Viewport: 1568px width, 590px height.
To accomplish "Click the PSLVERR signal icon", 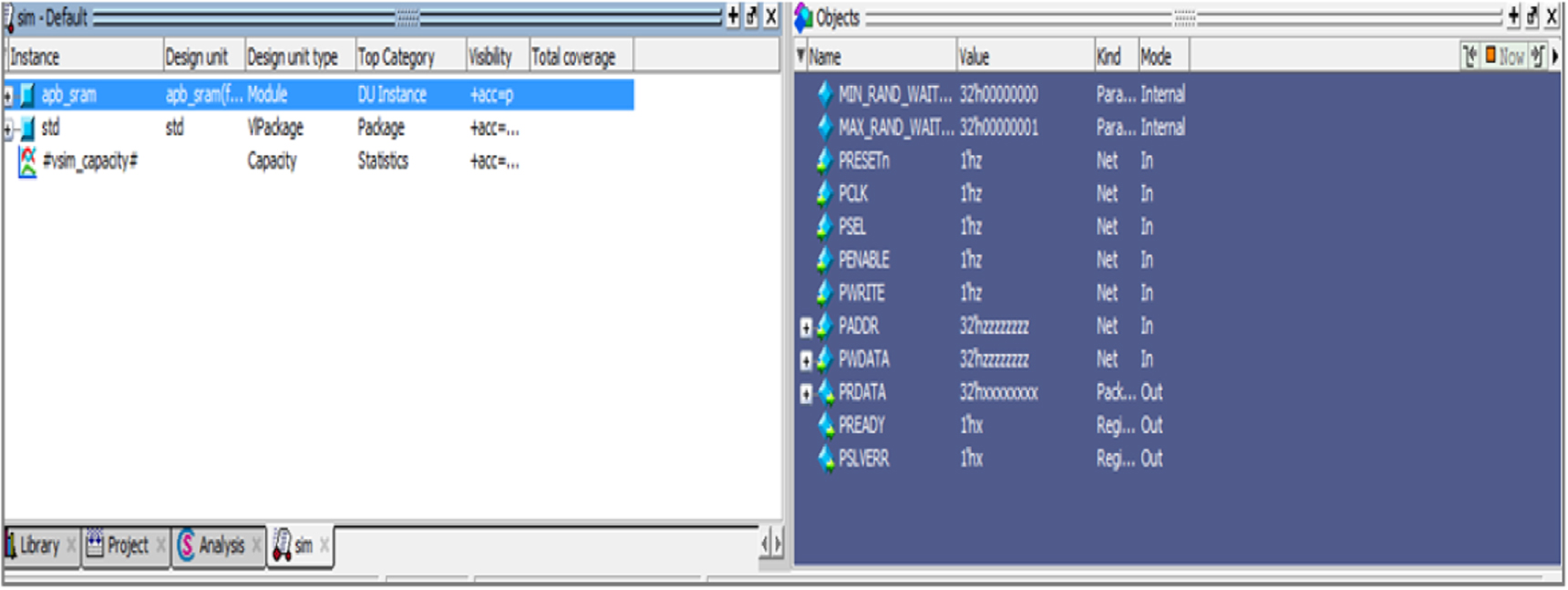I will click(826, 459).
